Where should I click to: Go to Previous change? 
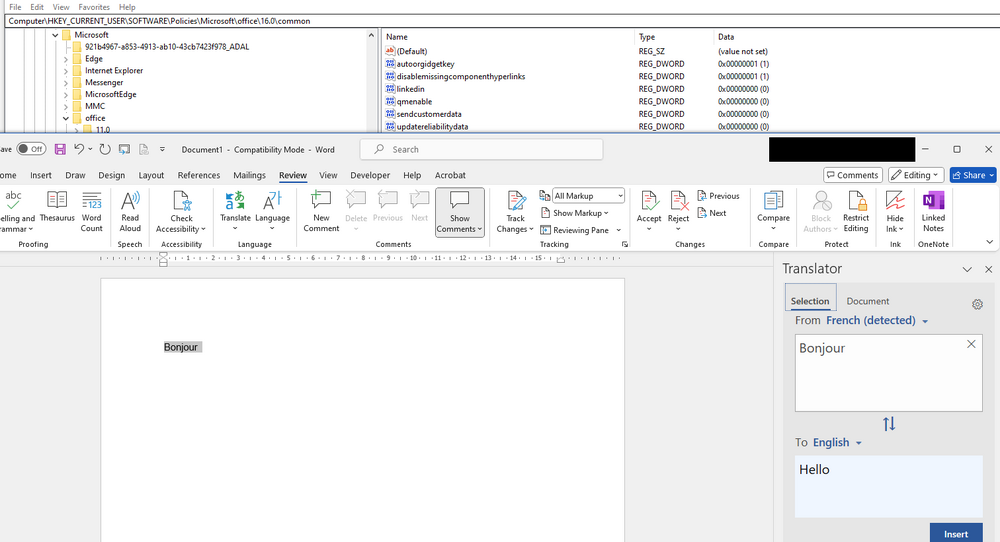tap(718, 196)
